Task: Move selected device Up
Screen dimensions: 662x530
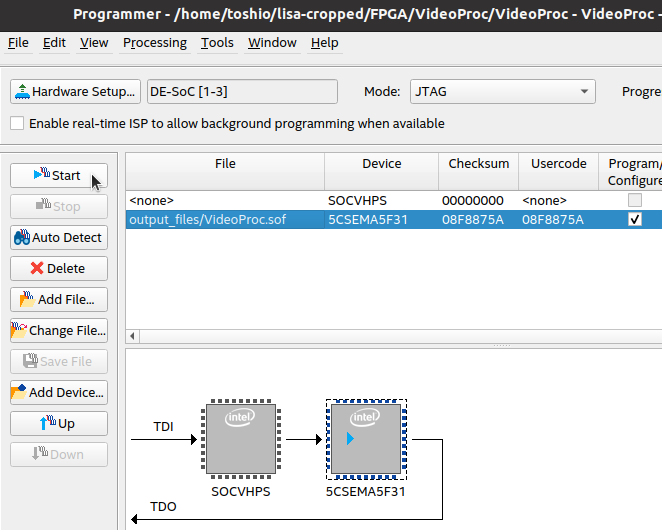Action: click(59, 424)
